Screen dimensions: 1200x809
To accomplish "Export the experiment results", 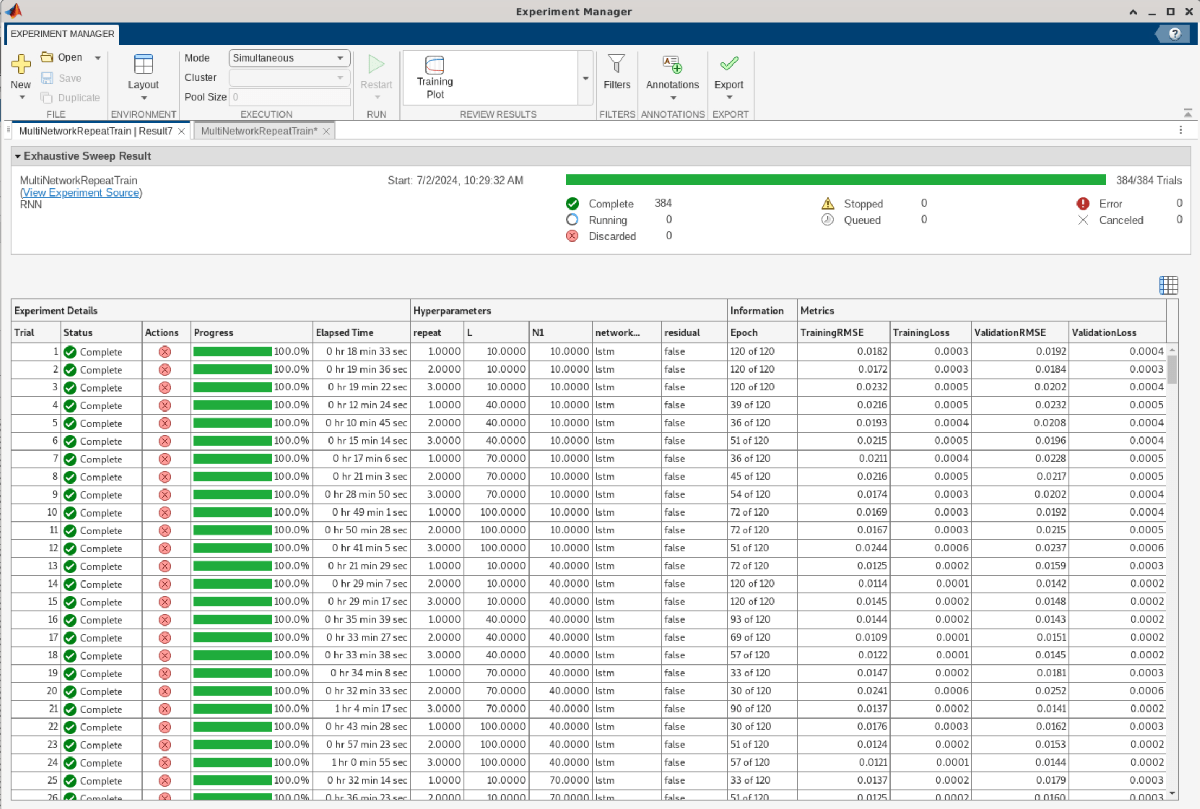I will (x=729, y=72).
